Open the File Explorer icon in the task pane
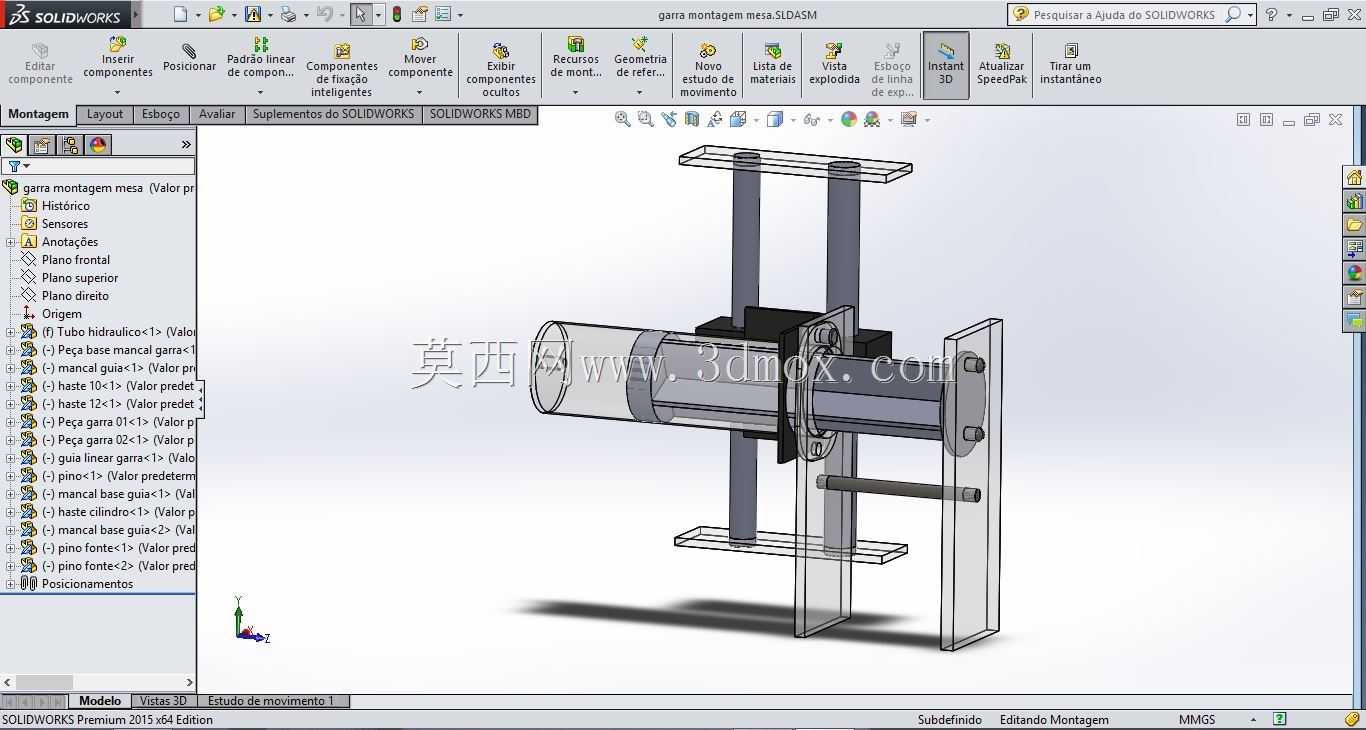This screenshot has width=1366, height=730. (1355, 225)
